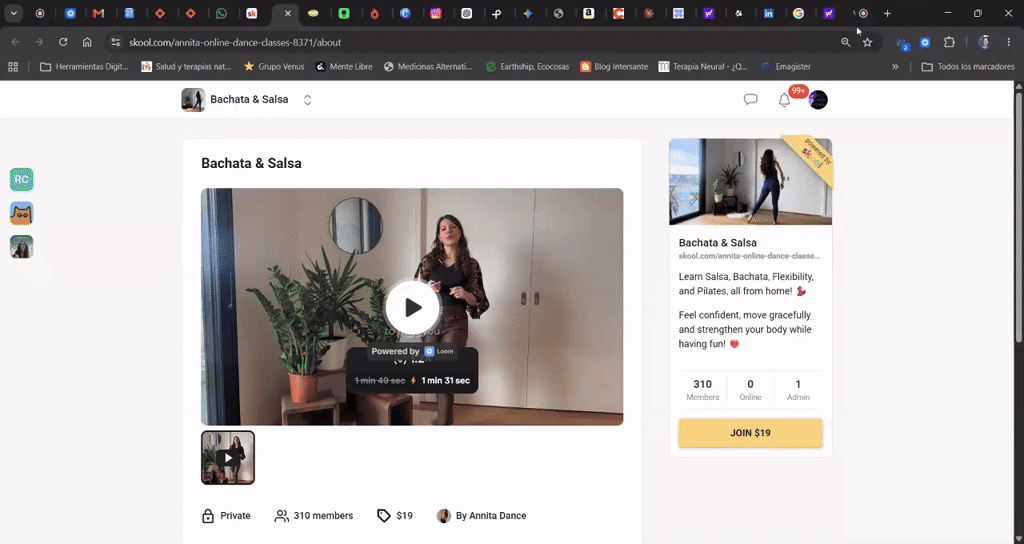
Task: Reload the current page
Action: tap(63, 42)
